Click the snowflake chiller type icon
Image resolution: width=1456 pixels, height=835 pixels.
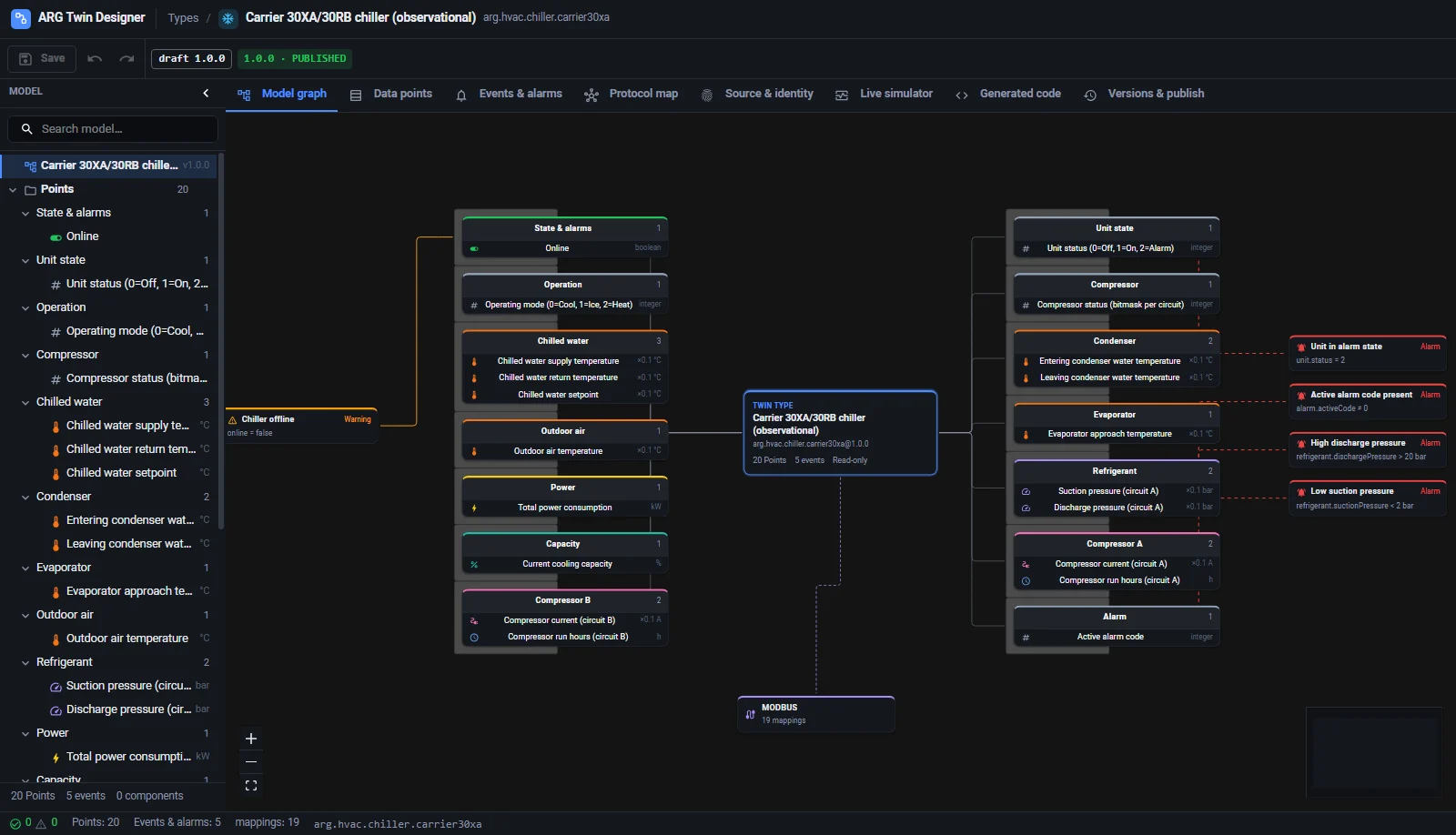[x=228, y=18]
